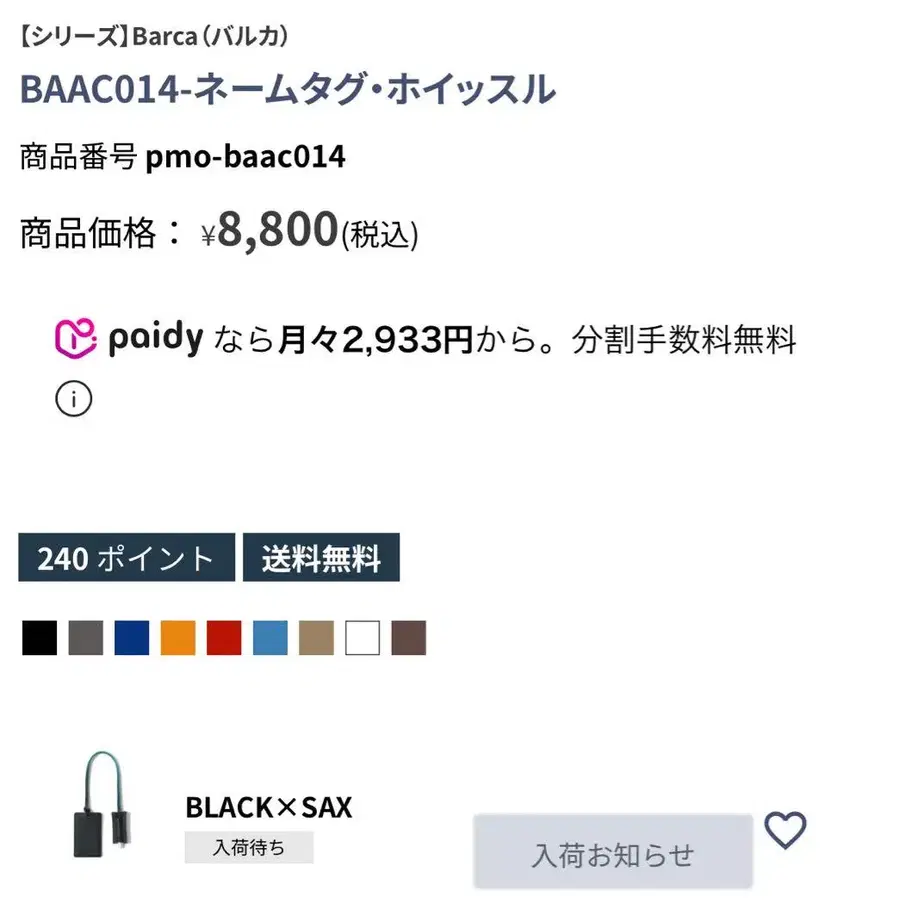
Task: Click the Paidy information circle icon
Action: click(x=73, y=399)
